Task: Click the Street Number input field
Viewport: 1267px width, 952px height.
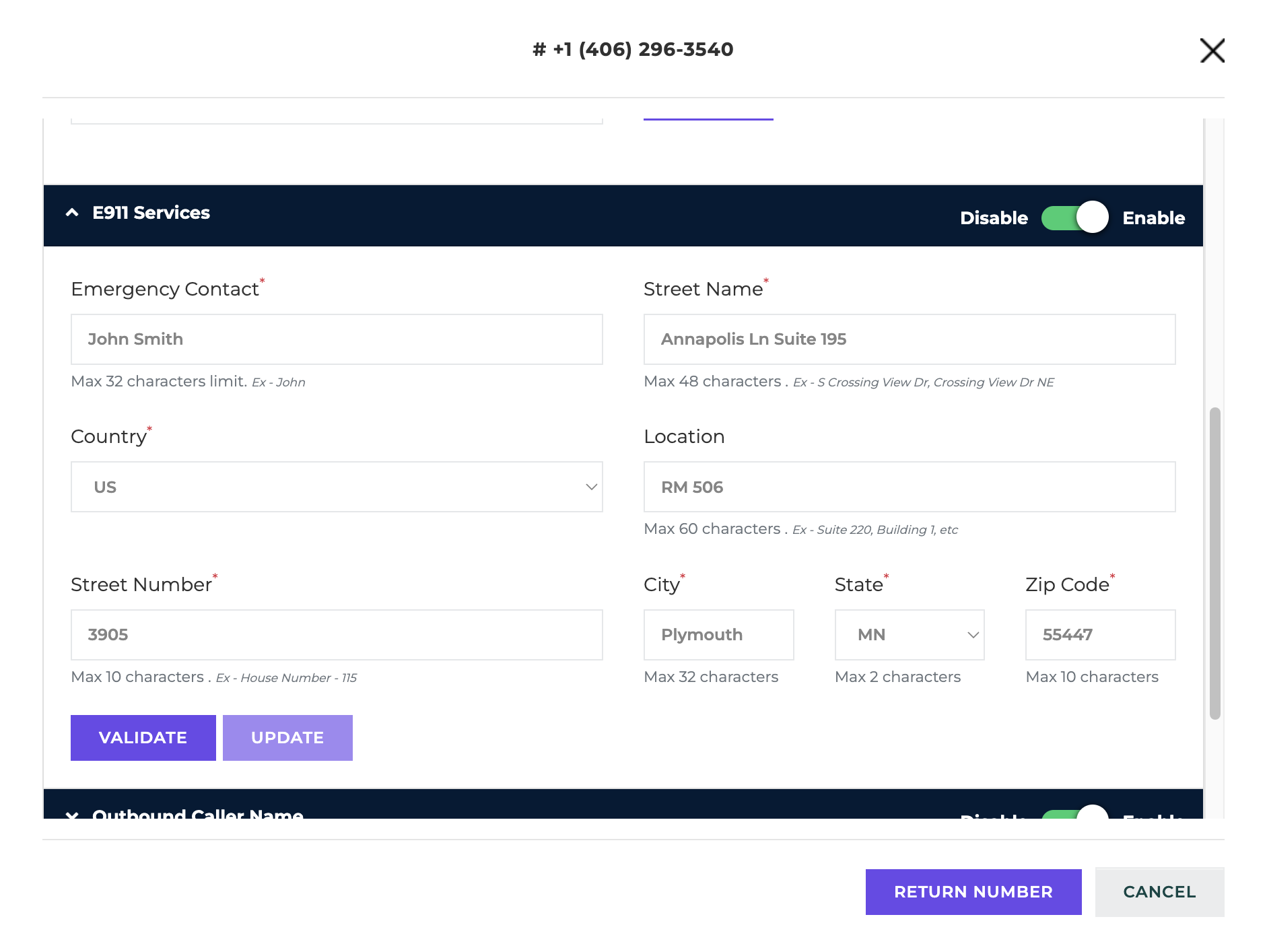Action: tap(337, 635)
